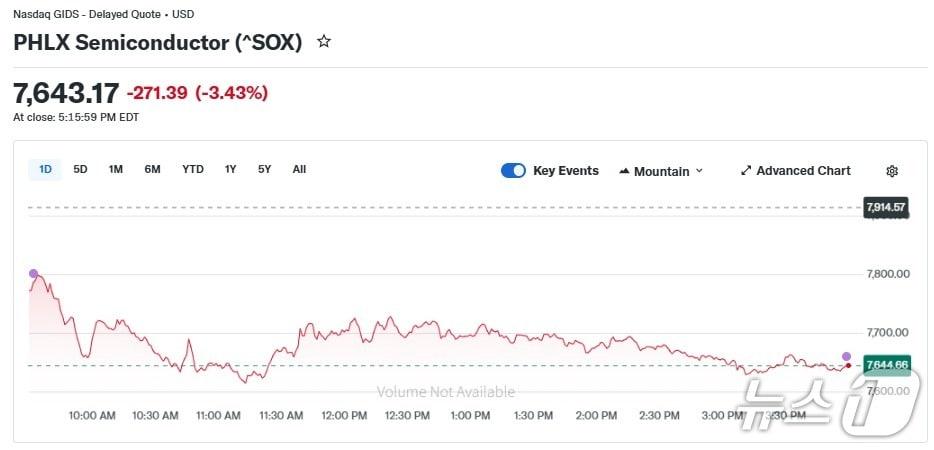
Task: Click the 7,914.57 previous close label
Action: (x=886, y=207)
